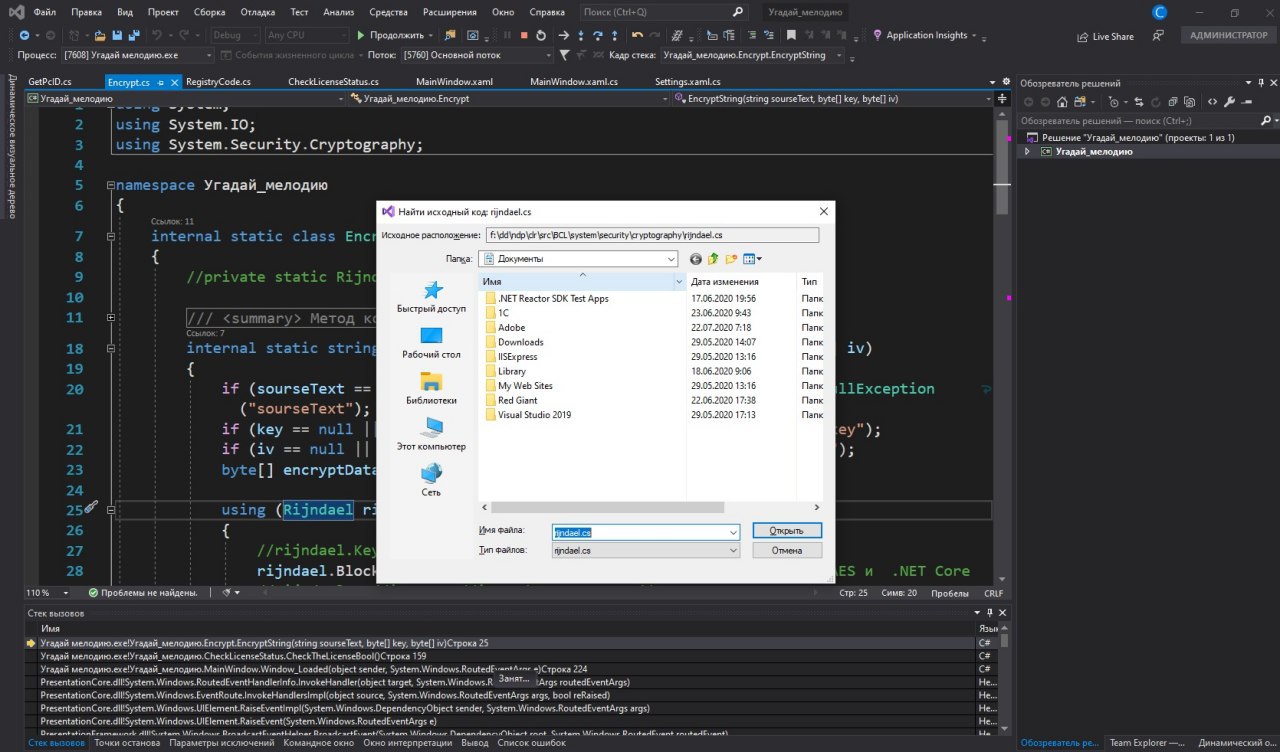Viewport: 1280px width, 752px height.
Task: Toggle pin on the Encrypt.cs tab
Action: (x=162, y=82)
